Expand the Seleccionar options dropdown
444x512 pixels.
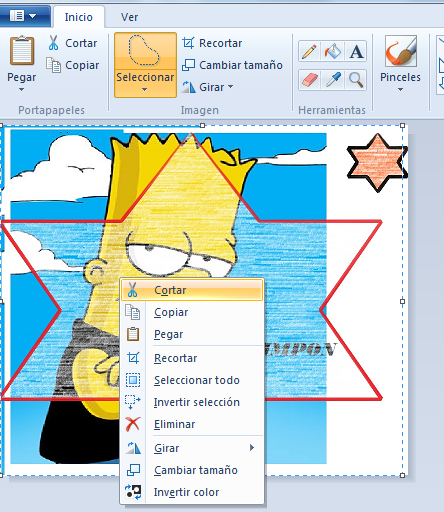[145, 89]
